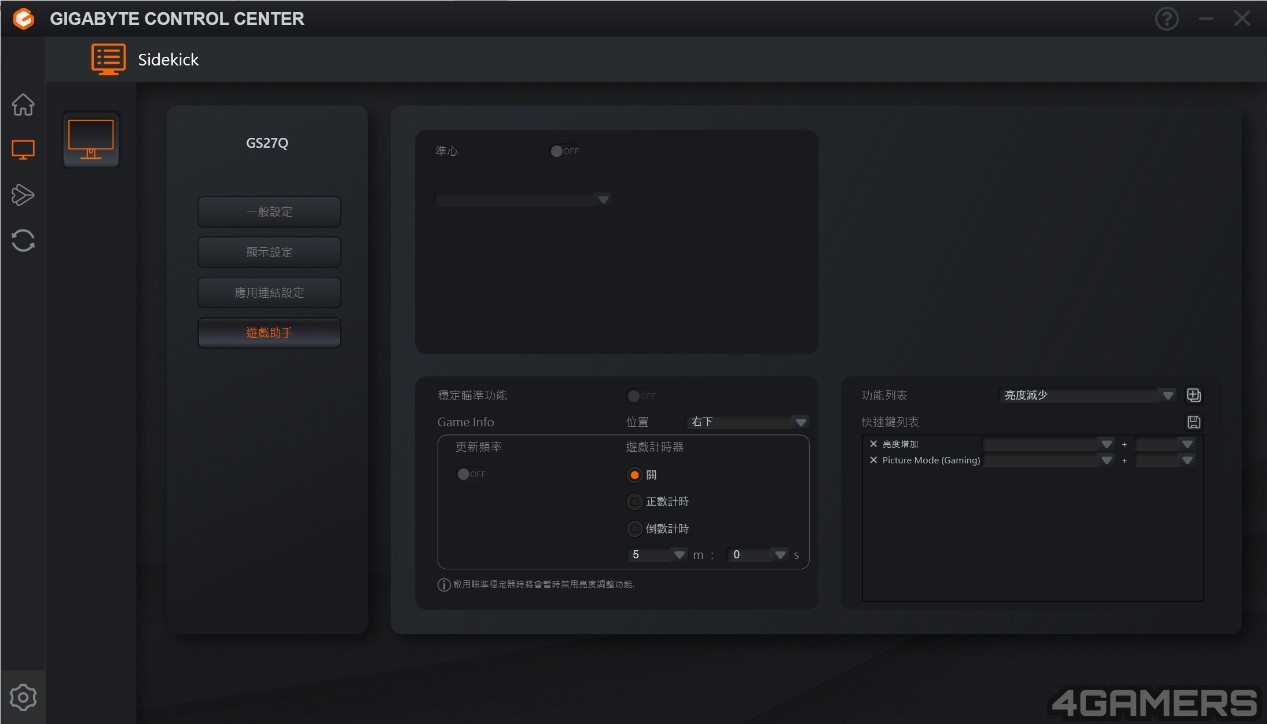
Task: Select the GS27Q monitor device thumbnail
Action: [x=91, y=140]
